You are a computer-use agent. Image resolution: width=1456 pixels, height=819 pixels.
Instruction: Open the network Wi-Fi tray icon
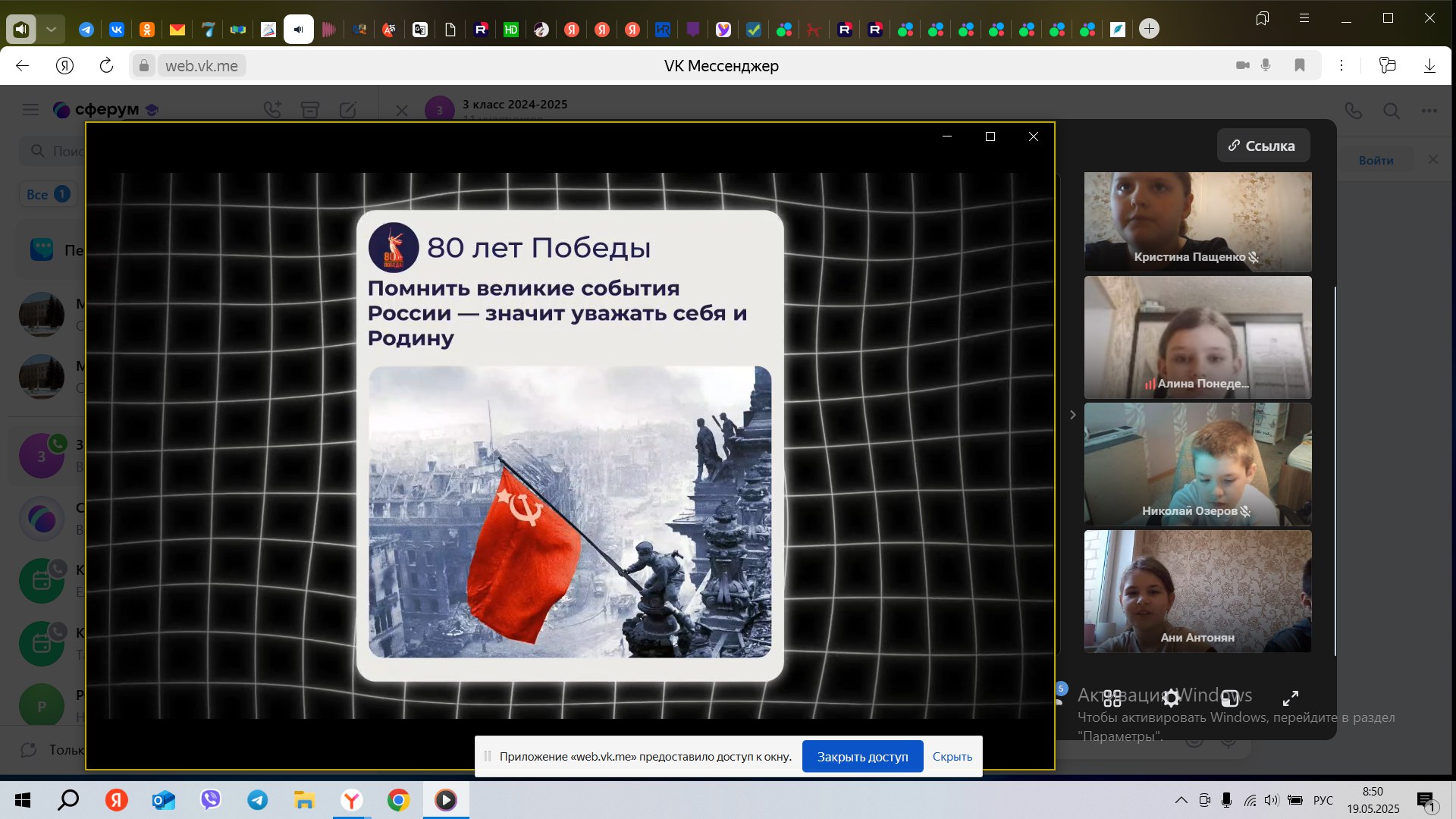tap(1250, 800)
